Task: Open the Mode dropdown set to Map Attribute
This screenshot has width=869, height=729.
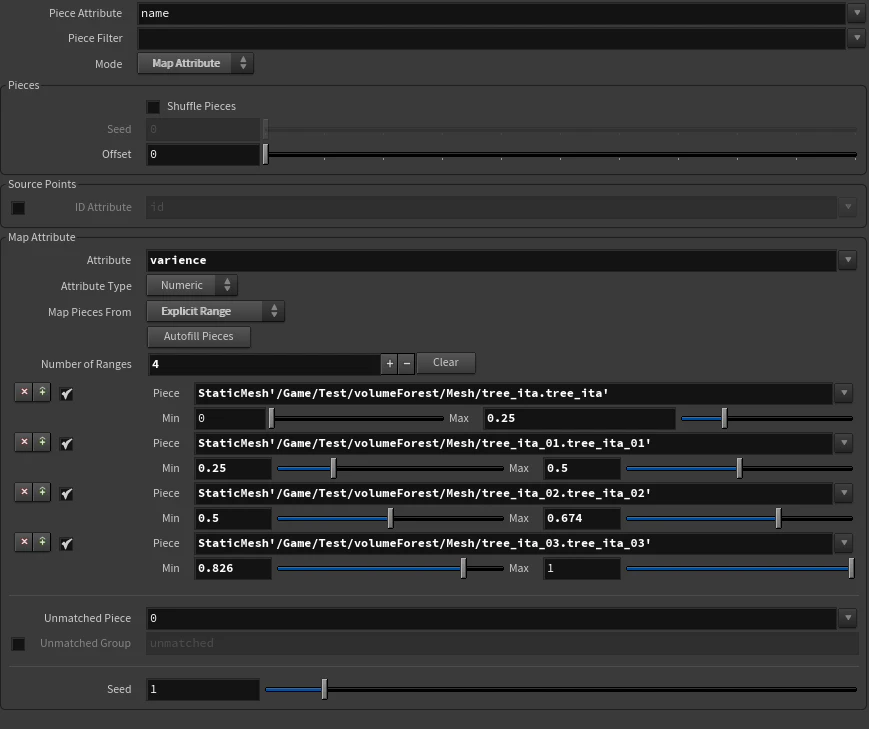Action: point(195,63)
